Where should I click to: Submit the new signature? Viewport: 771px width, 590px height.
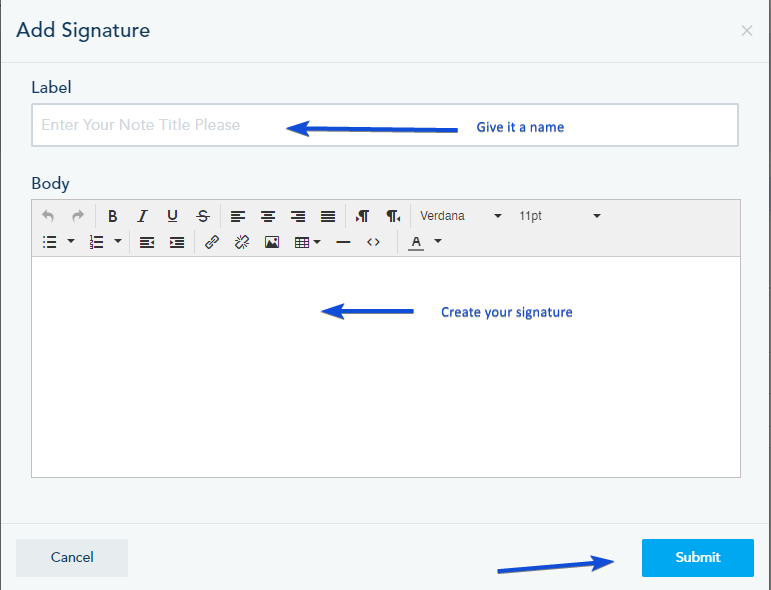(698, 558)
